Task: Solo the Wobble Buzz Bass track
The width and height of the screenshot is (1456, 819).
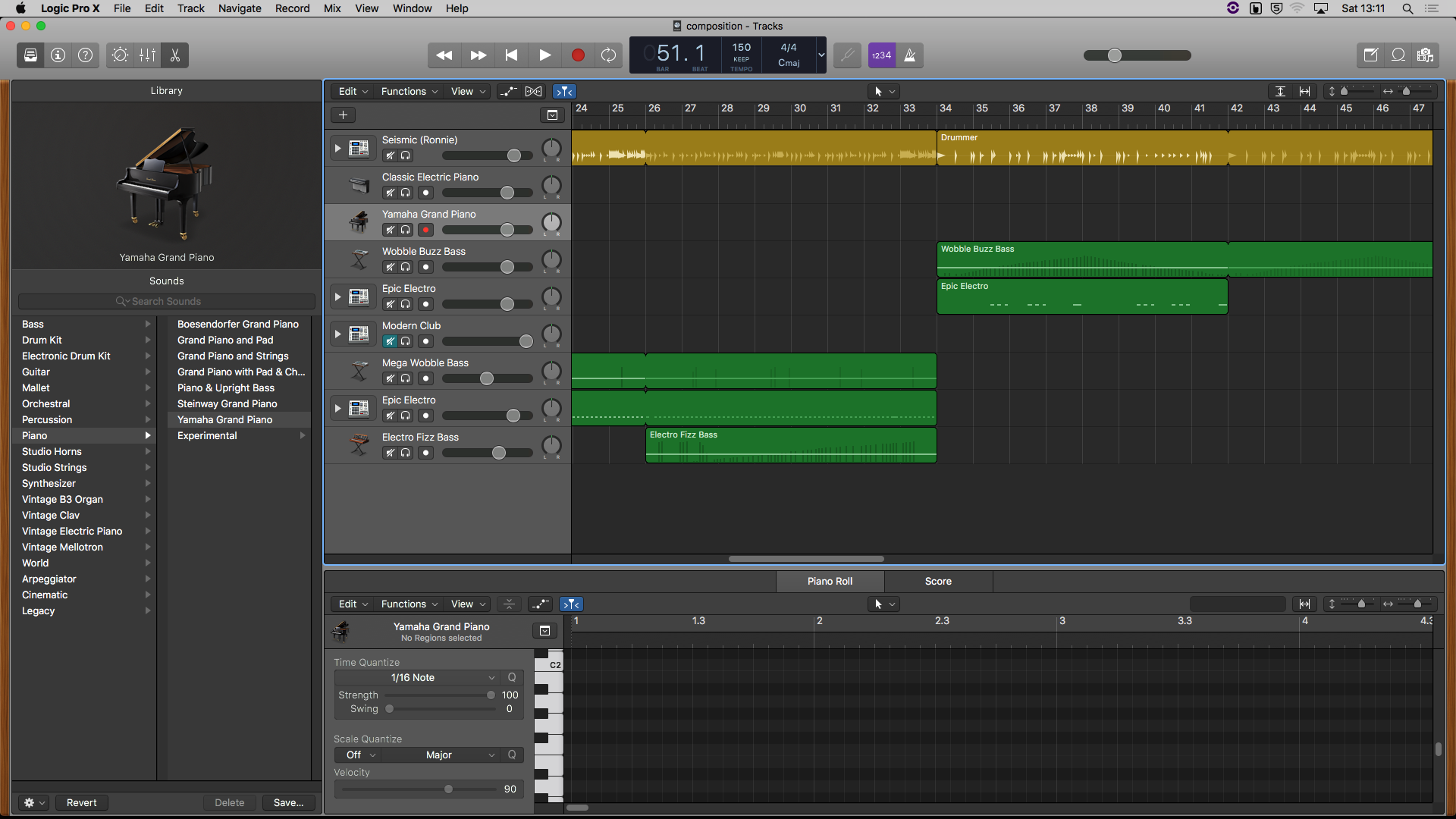Action: point(406,267)
